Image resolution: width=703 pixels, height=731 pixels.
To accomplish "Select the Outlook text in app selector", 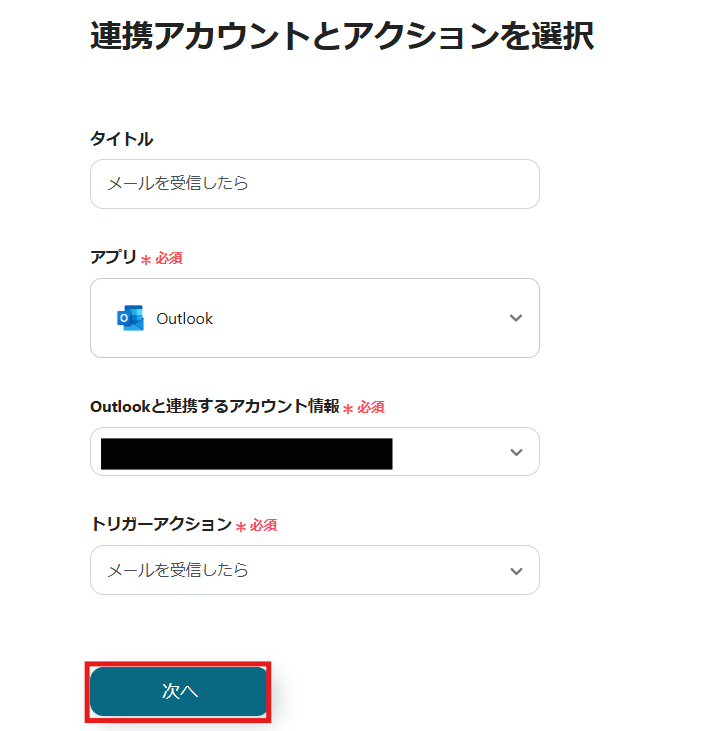I will tap(185, 319).
